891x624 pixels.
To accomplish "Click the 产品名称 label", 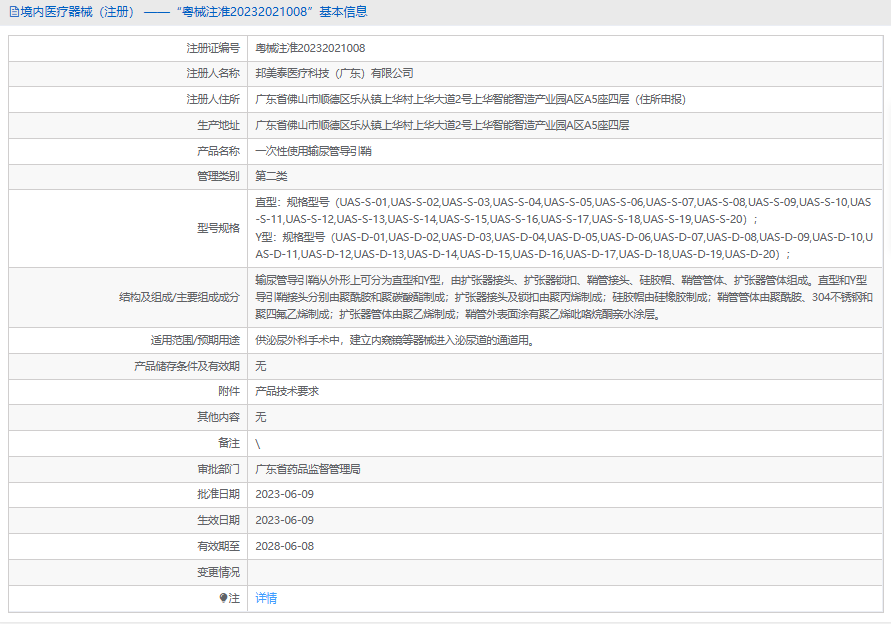I will coord(218,151).
